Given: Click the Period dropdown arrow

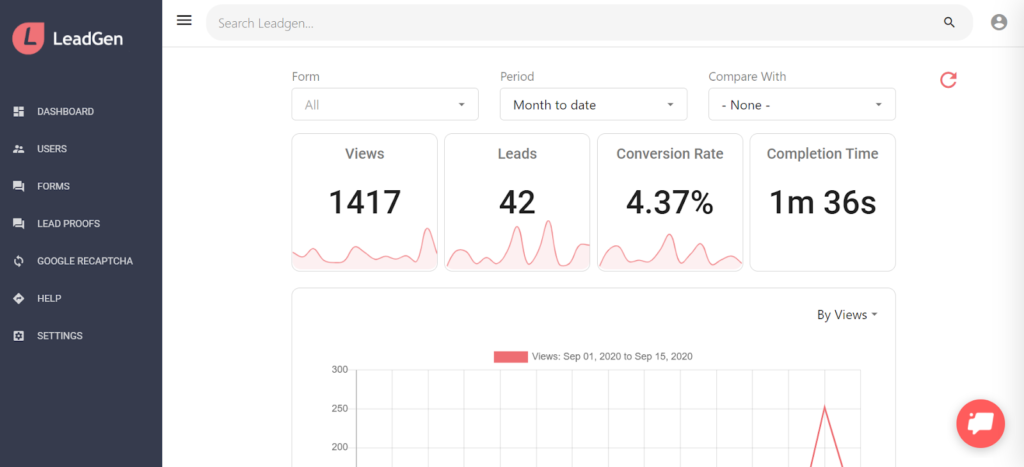Looking at the screenshot, I should (670, 105).
